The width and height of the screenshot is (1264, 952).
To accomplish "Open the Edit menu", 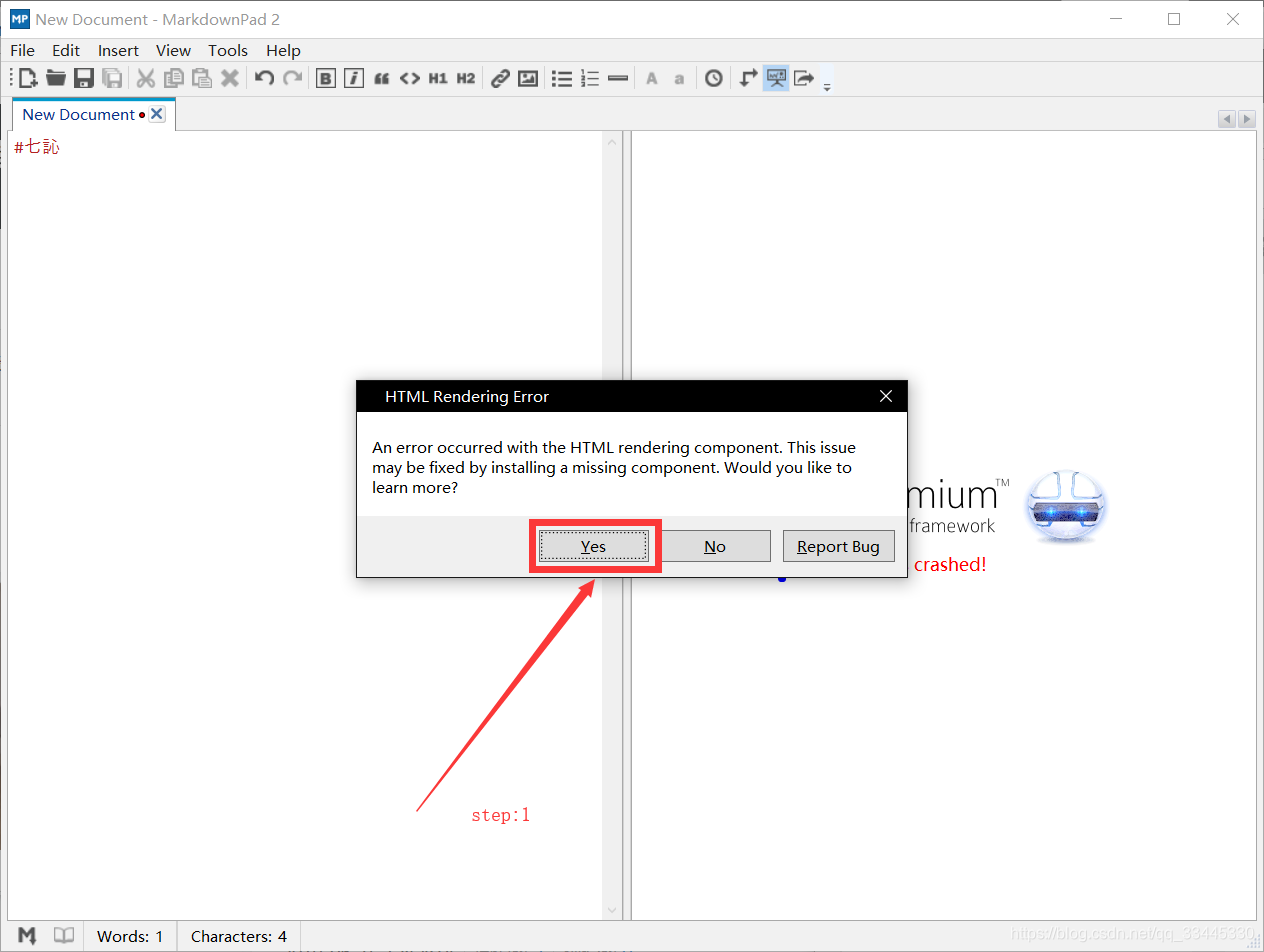I will tap(66, 50).
